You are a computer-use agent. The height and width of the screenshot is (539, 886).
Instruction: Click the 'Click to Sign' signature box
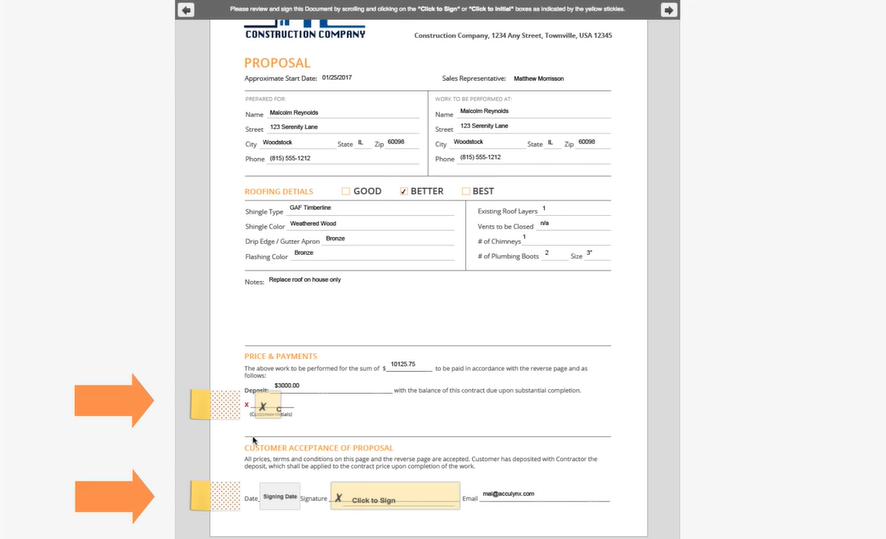[x=395, y=495]
